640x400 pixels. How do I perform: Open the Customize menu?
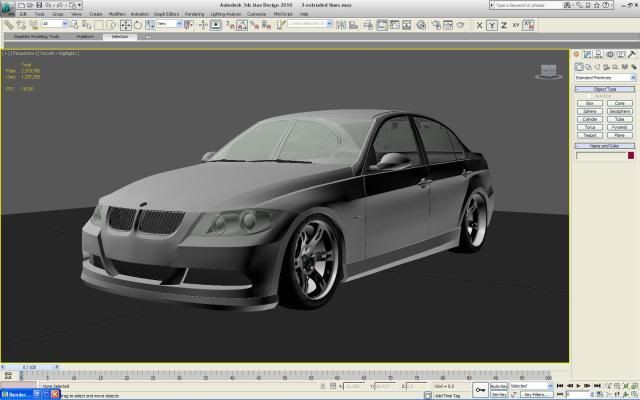point(256,14)
